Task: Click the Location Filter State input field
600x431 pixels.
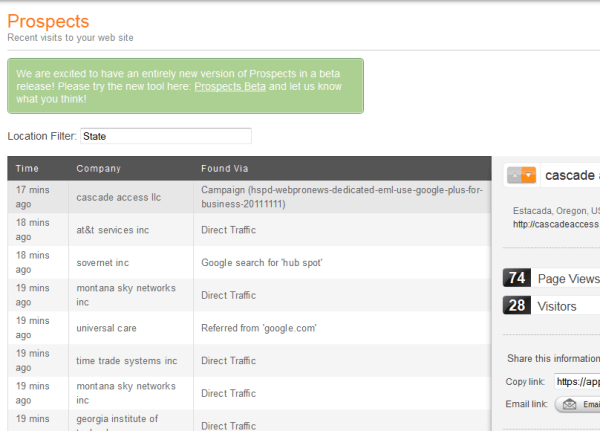Action: [166, 136]
